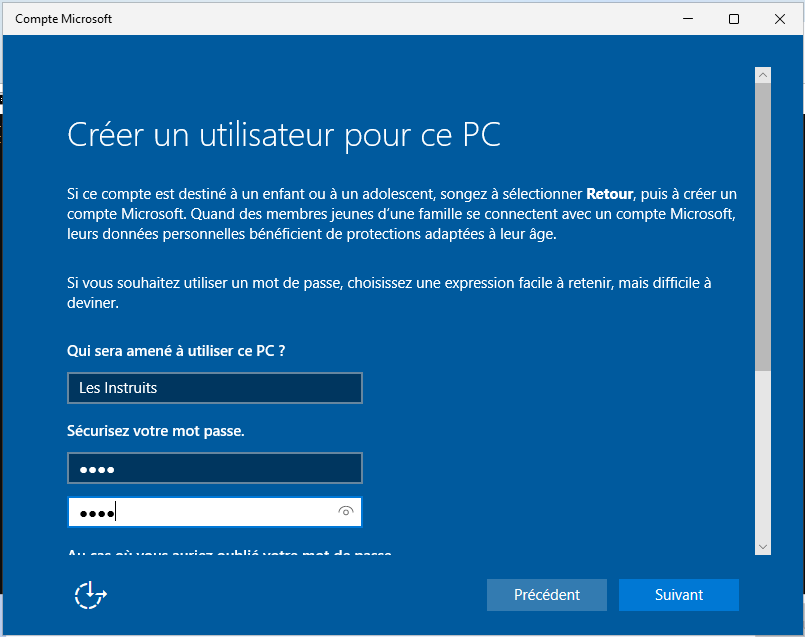Click the vertical scrollbar thumb
This screenshot has width=805, height=637.
(x=763, y=225)
